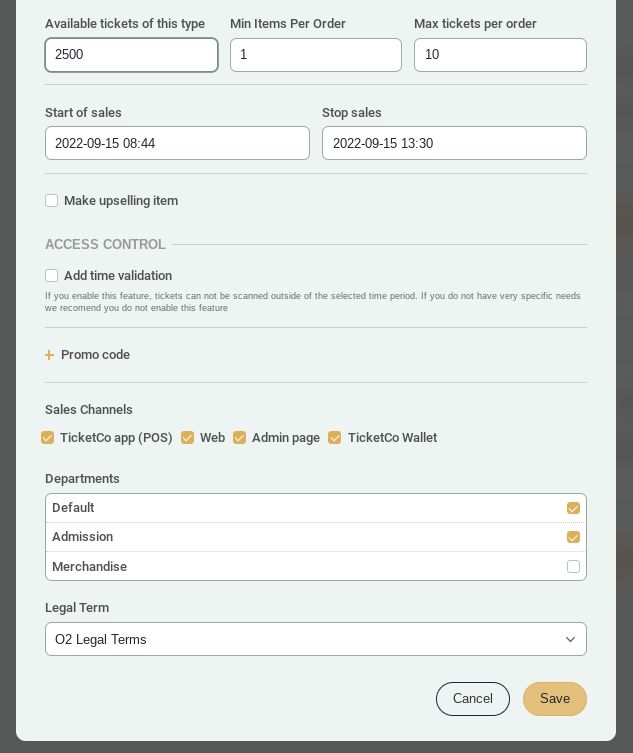Enable Add time validation checkbox
The image size is (633, 753).
(x=52, y=276)
